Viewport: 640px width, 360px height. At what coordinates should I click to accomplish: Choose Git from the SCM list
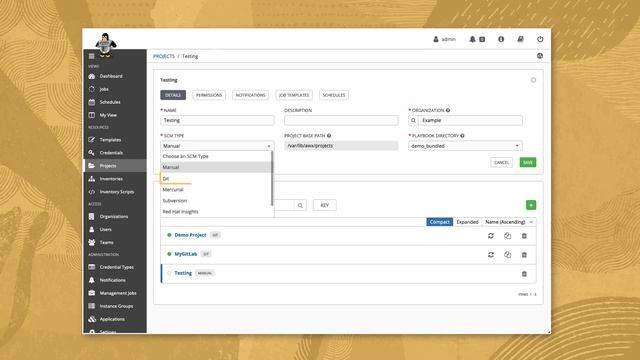216,178
